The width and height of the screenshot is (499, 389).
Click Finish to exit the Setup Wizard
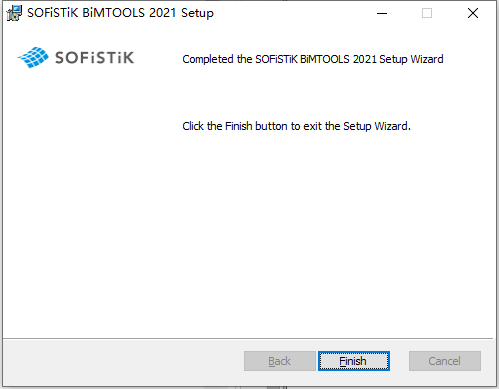[x=354, y=361]
